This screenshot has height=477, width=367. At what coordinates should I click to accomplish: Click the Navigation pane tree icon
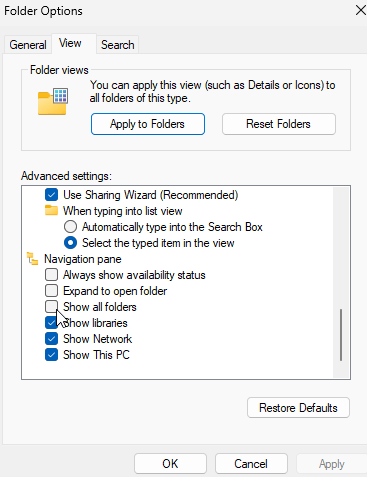tap(32, 259)
